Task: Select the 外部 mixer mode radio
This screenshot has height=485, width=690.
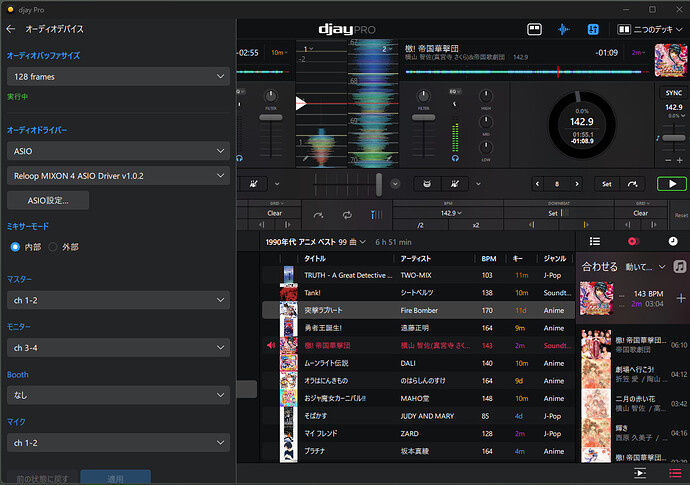Action: [x=53, y=247]
